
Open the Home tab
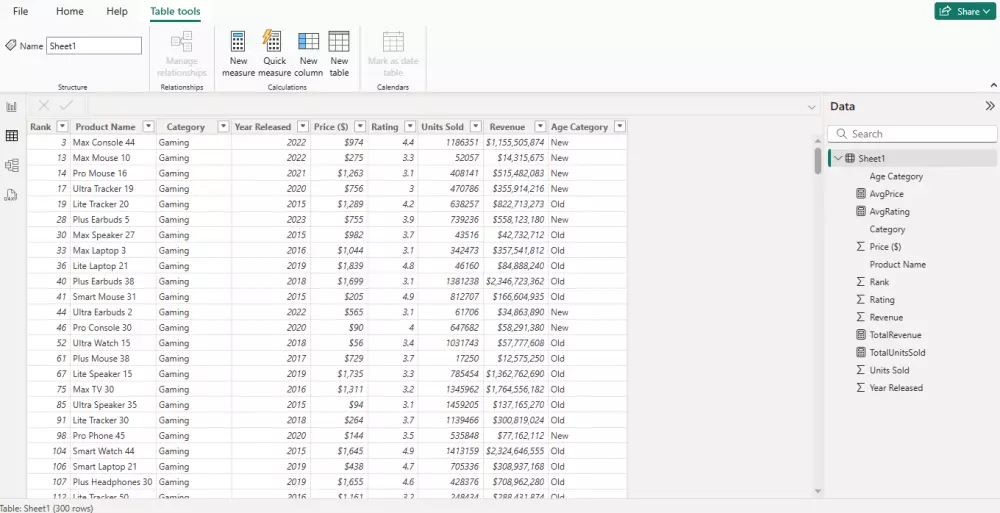69,11
